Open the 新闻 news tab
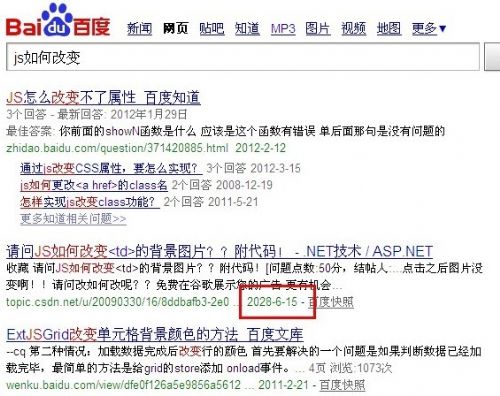Image resolution: width=500 pixels, height=396 pixels. (x=139, y=29)
